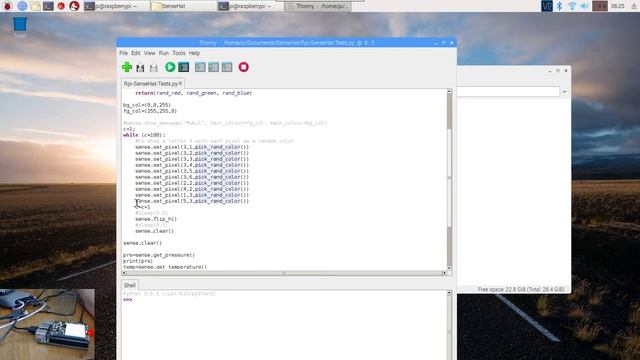Click the 'Free space: 22.8 GiB' status text
The image size is (640, 360).
[521, 289]
